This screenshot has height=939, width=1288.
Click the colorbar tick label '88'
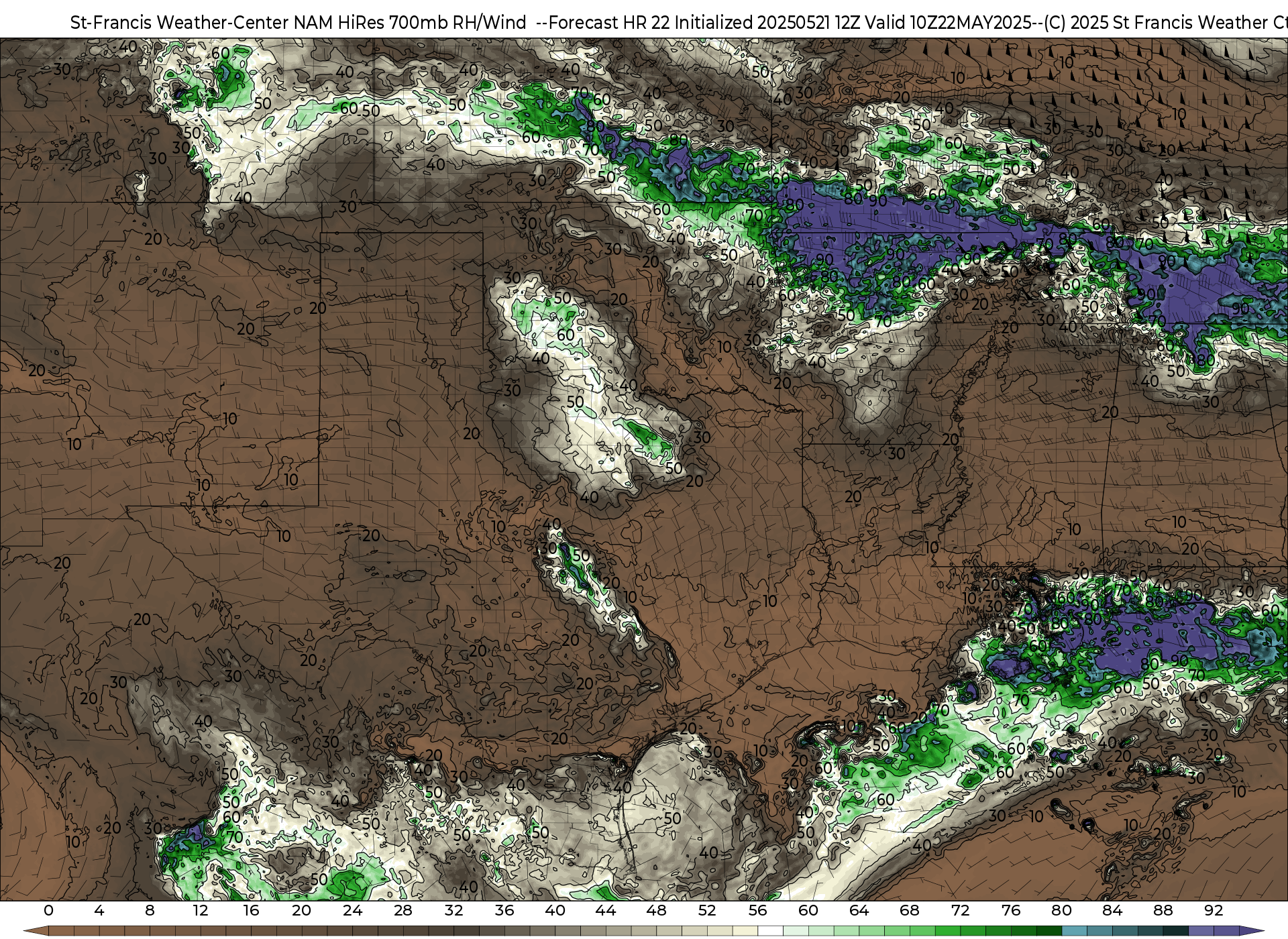[1163, 910]
